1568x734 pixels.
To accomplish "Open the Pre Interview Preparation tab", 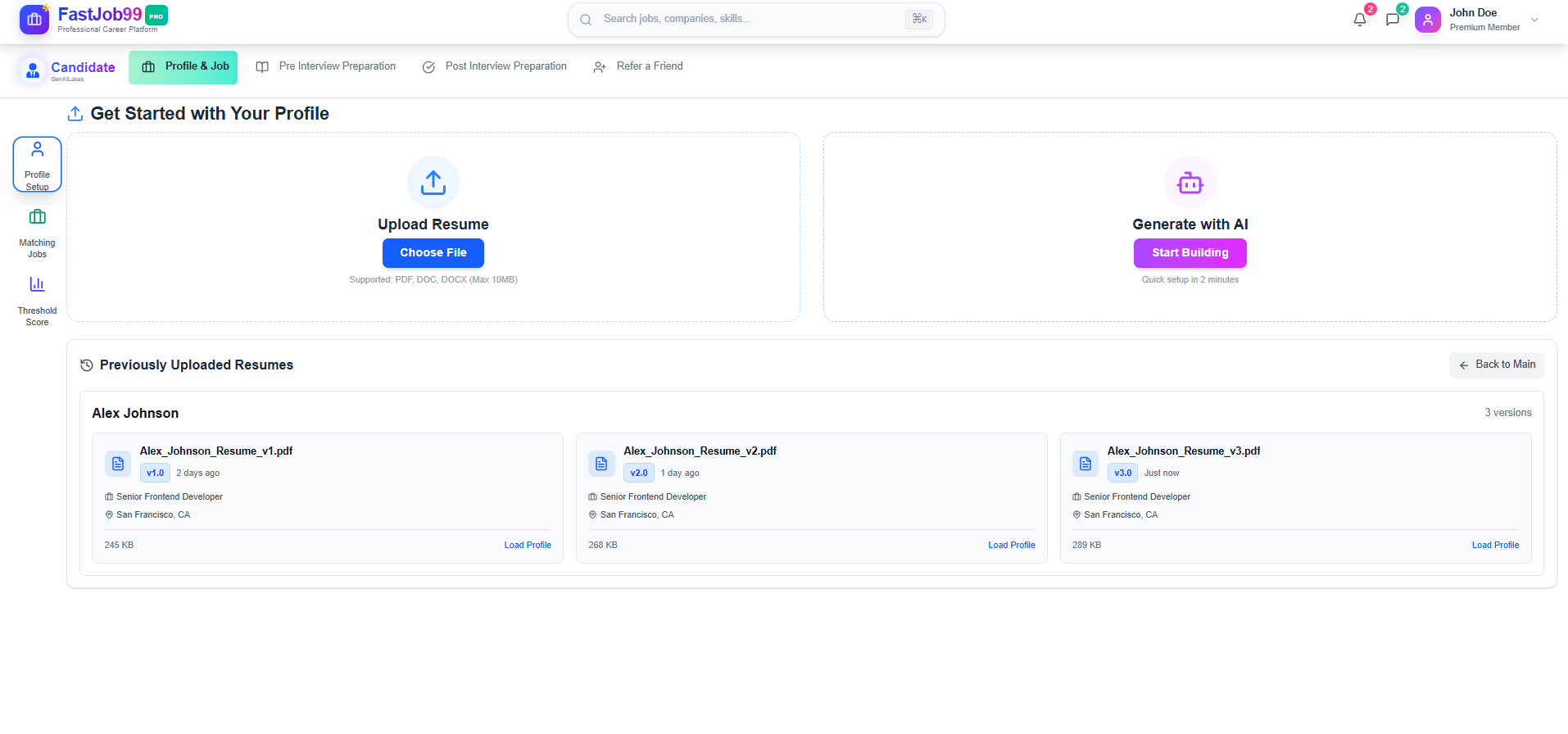I will click(x=326, y=67).
